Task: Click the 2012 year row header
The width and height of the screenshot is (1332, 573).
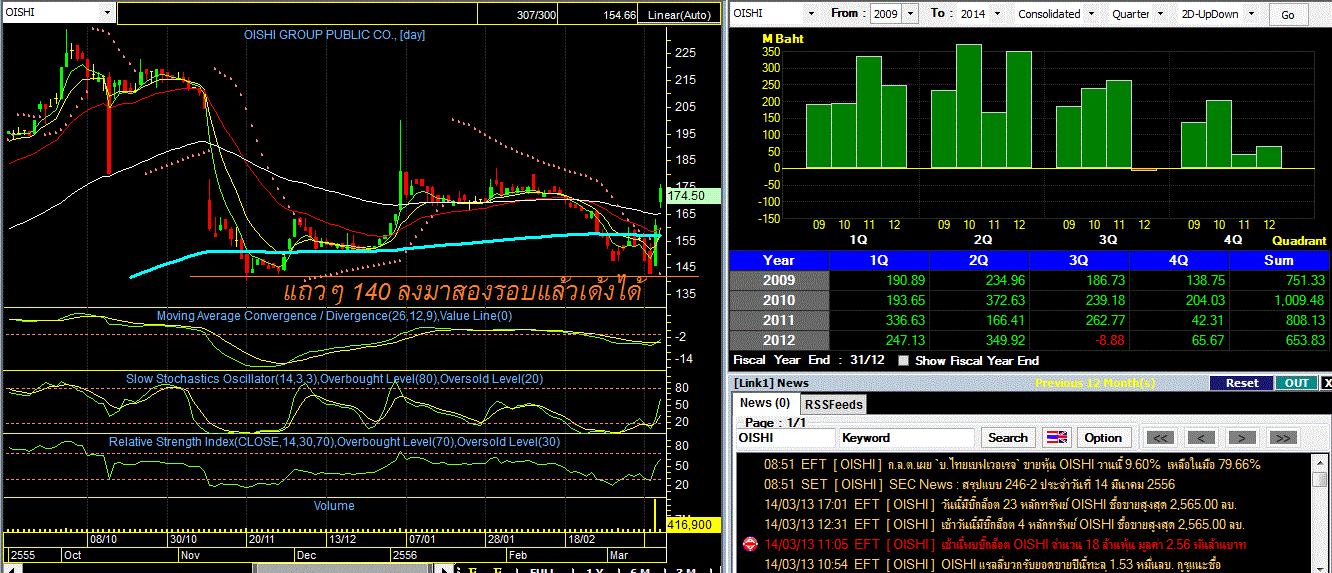Action: pyautogui.click(x=779, y=340)
